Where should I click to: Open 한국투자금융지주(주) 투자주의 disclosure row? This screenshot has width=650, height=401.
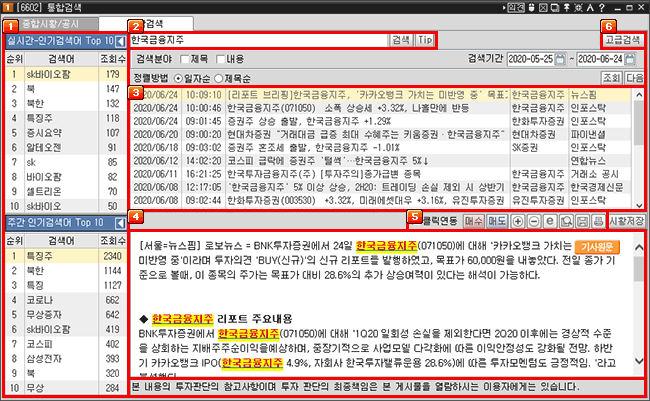tap(381, 174)
